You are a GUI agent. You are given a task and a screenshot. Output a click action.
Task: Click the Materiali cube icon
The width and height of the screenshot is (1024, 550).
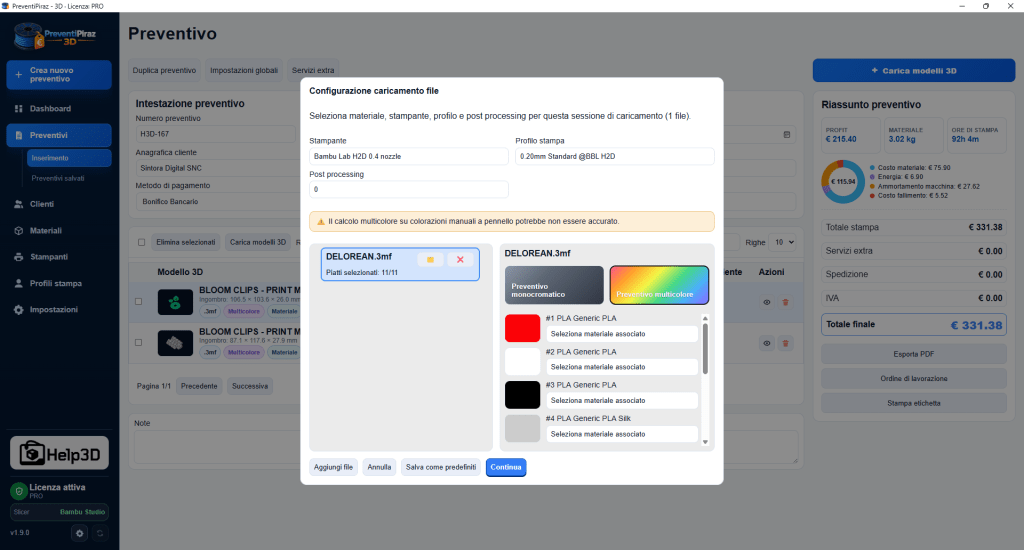coord(18,231)
